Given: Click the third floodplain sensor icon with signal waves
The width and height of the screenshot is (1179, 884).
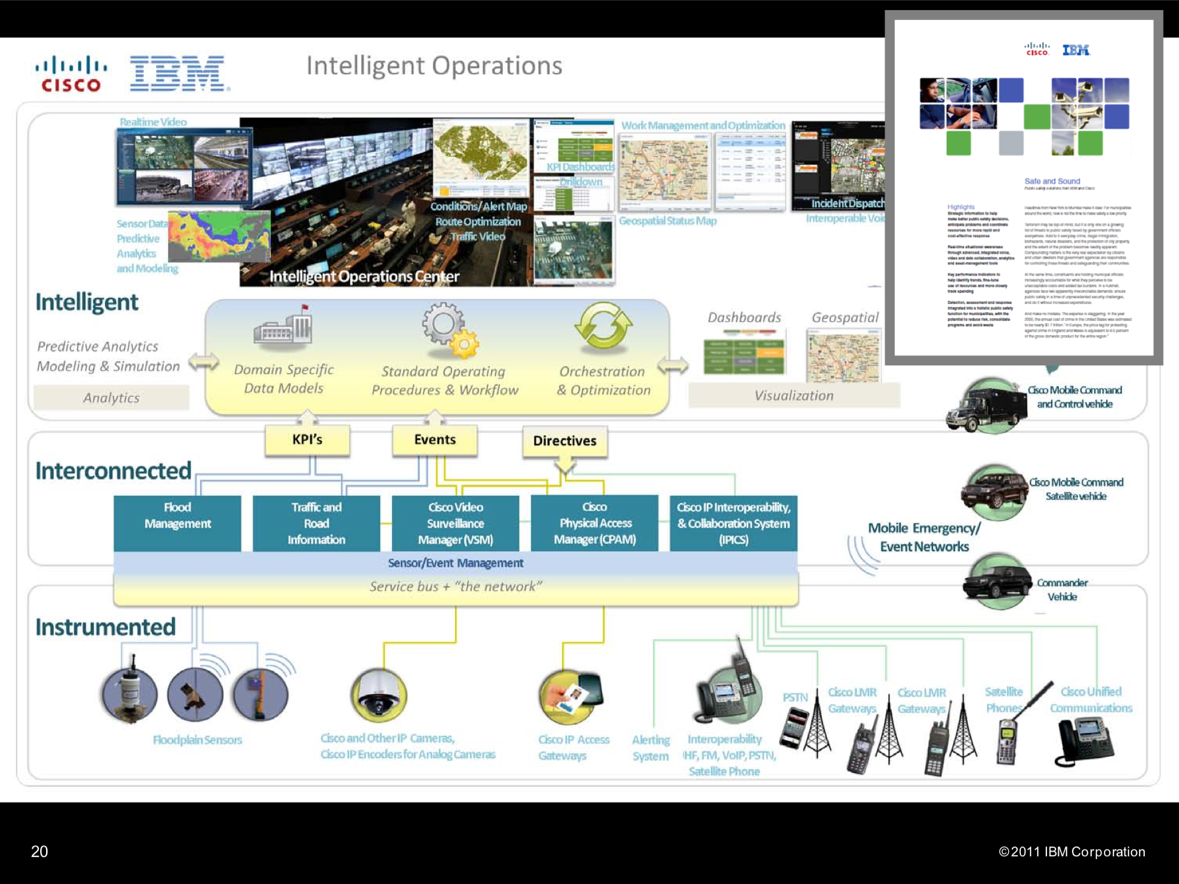Looking at the screenshot, I should pos(260,695).
